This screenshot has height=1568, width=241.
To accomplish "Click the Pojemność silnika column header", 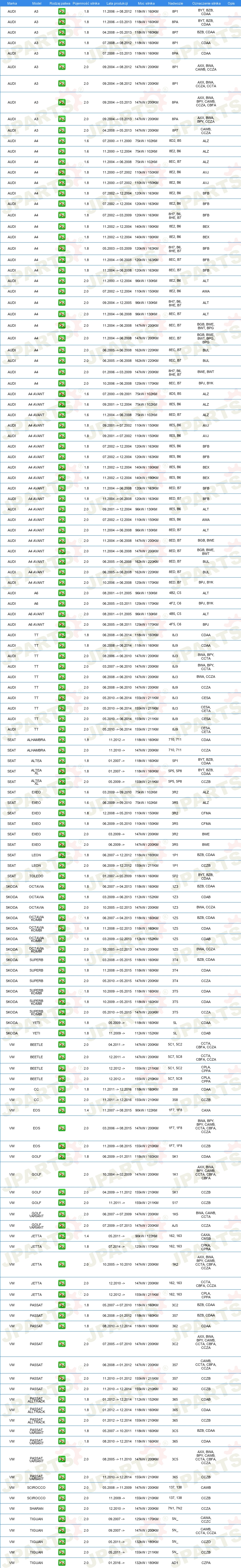I will pos(86,3).
